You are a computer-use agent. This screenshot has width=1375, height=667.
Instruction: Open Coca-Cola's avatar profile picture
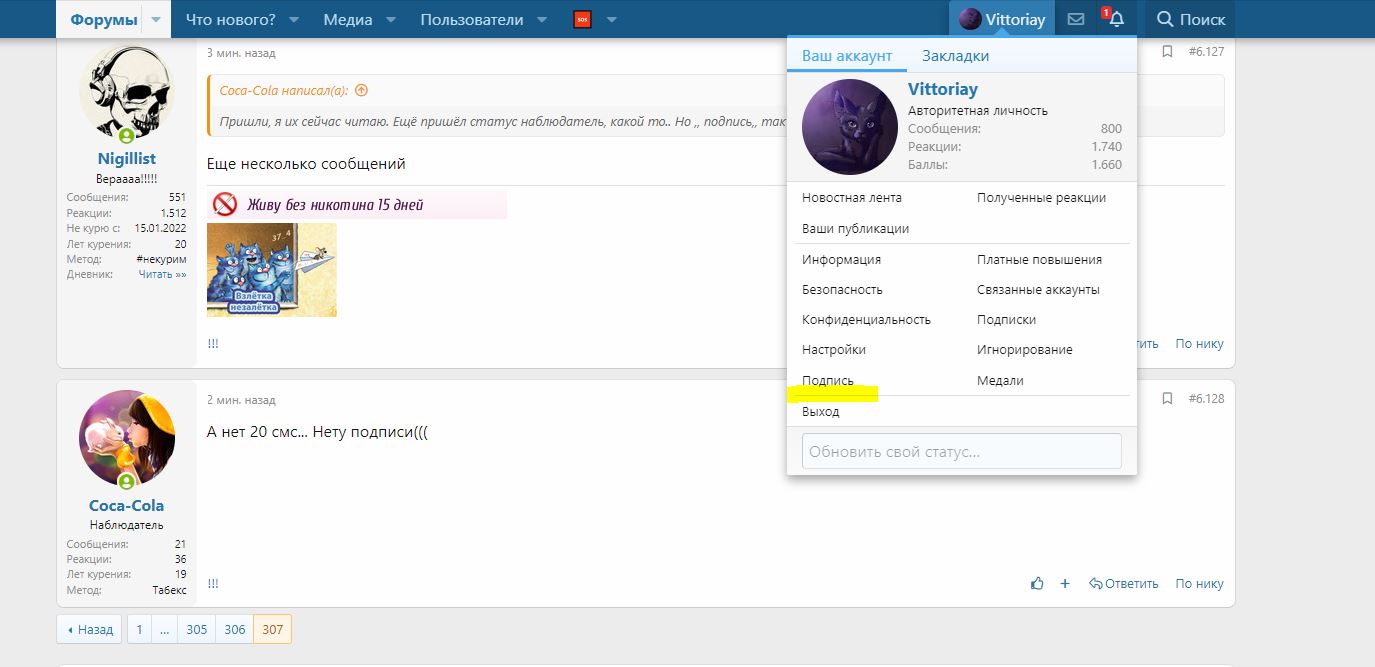point(126,438)
